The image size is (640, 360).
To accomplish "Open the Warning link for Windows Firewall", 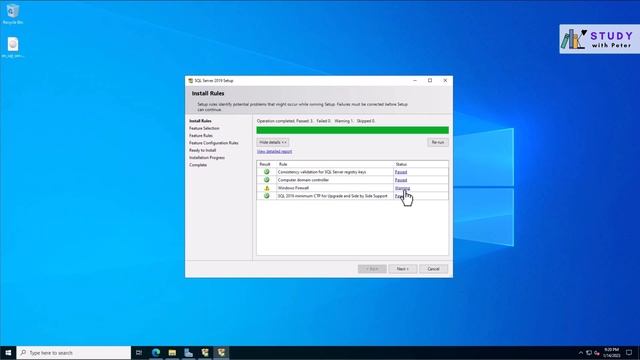I will (402, 188).
